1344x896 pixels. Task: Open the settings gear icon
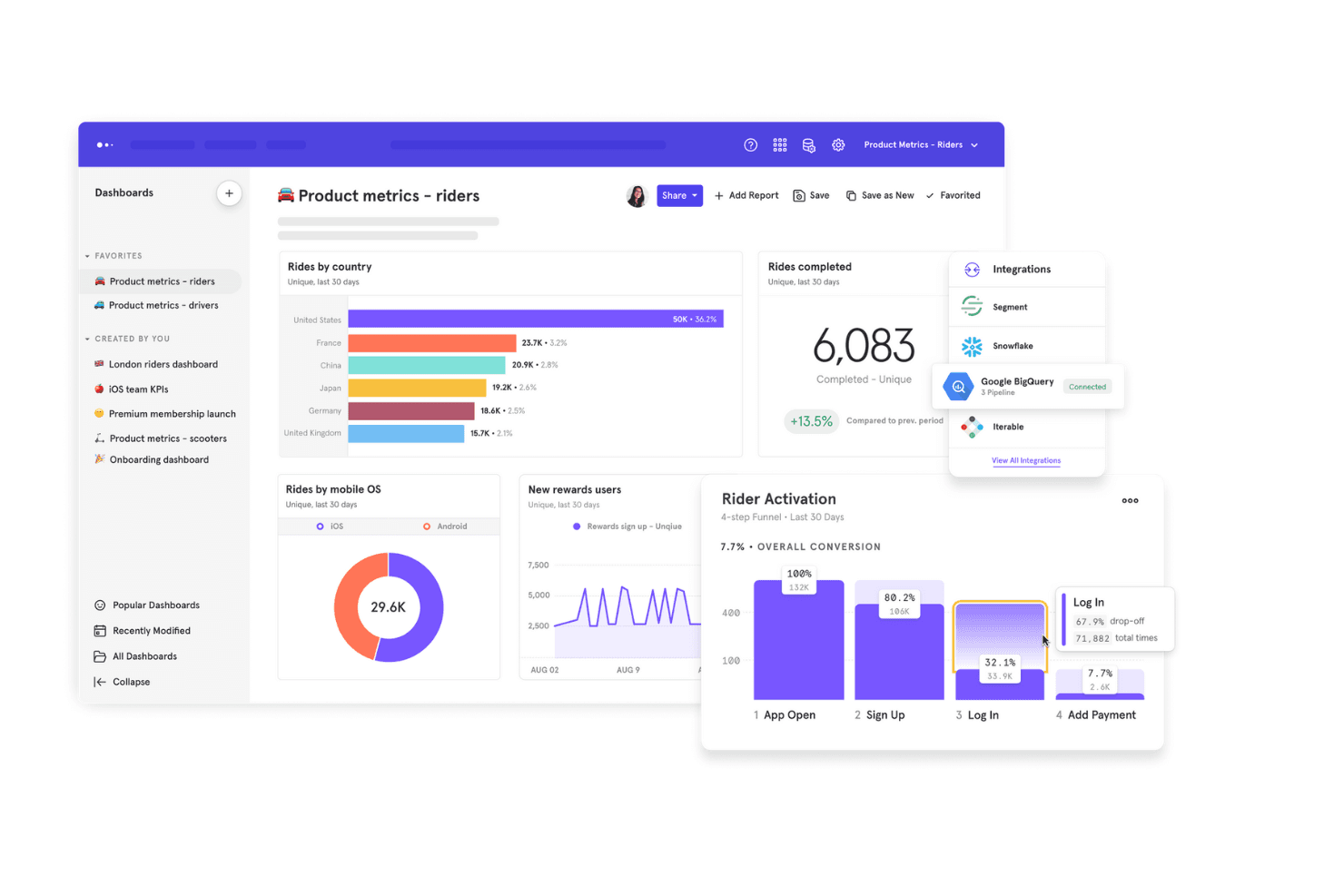click(838, 145)
